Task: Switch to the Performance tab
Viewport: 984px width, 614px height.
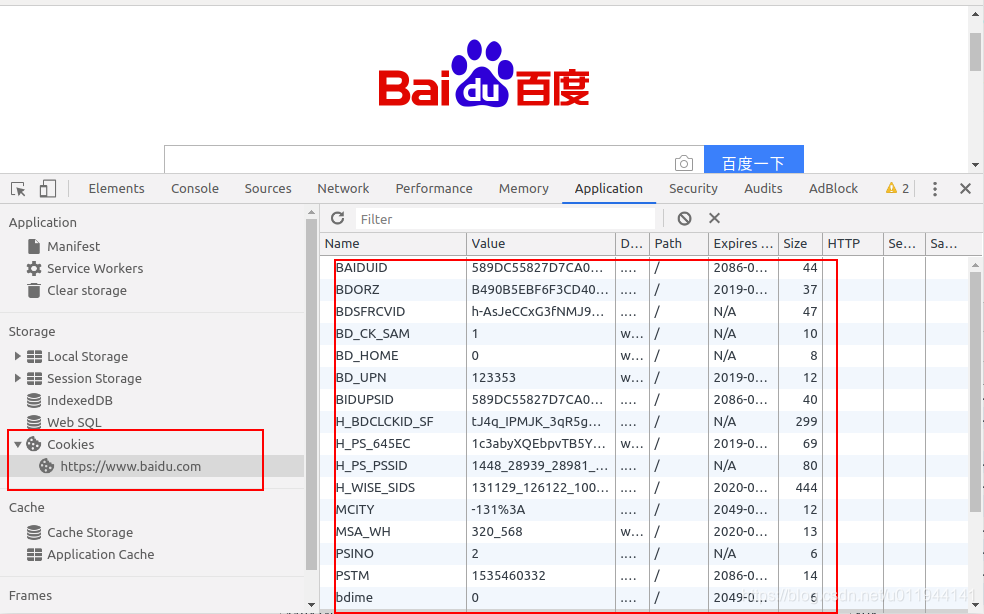Action: point(434,188)
